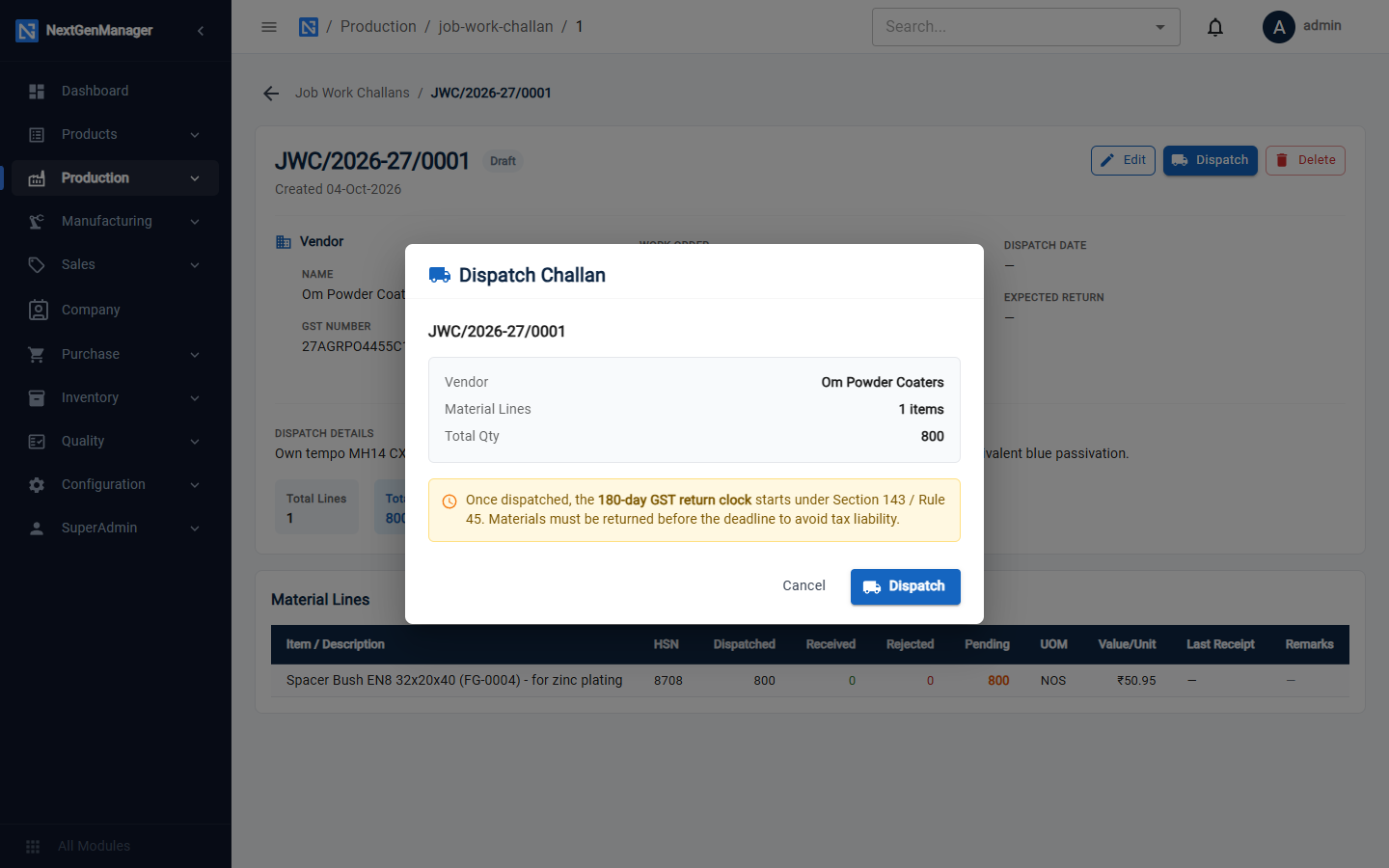Screen dimensions: 1389x868
Task: Click the Products icon in the sidebar
Action: pyautogui.click(x=37, y=135)
